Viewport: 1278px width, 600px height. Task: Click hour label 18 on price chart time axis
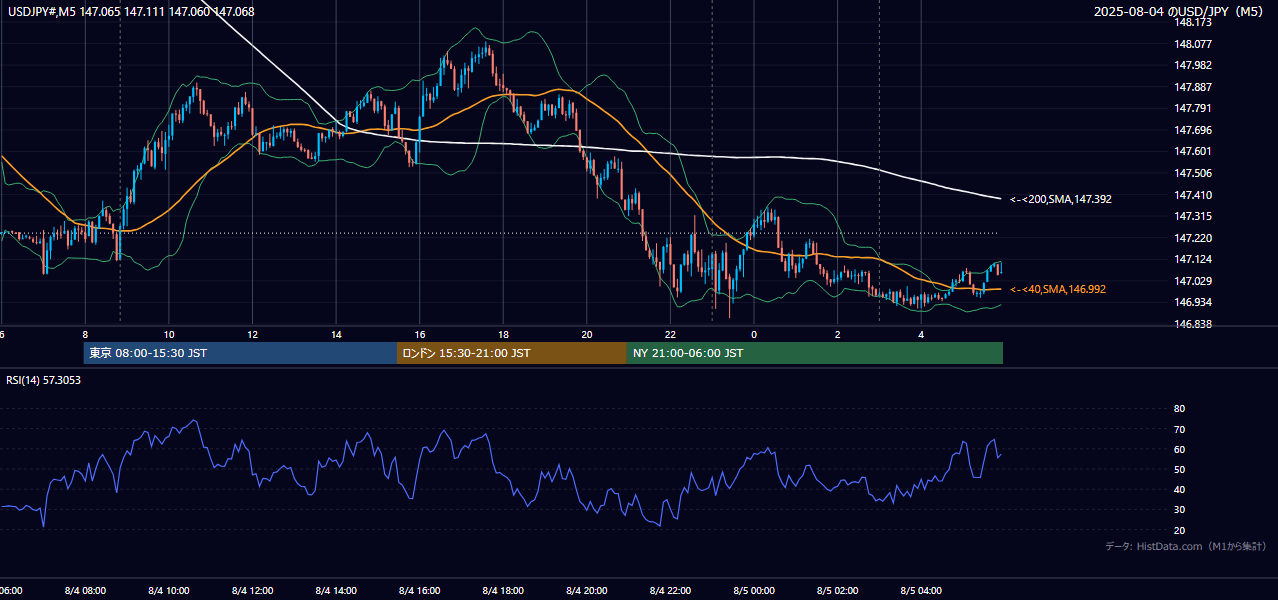[x=503, y=335]
